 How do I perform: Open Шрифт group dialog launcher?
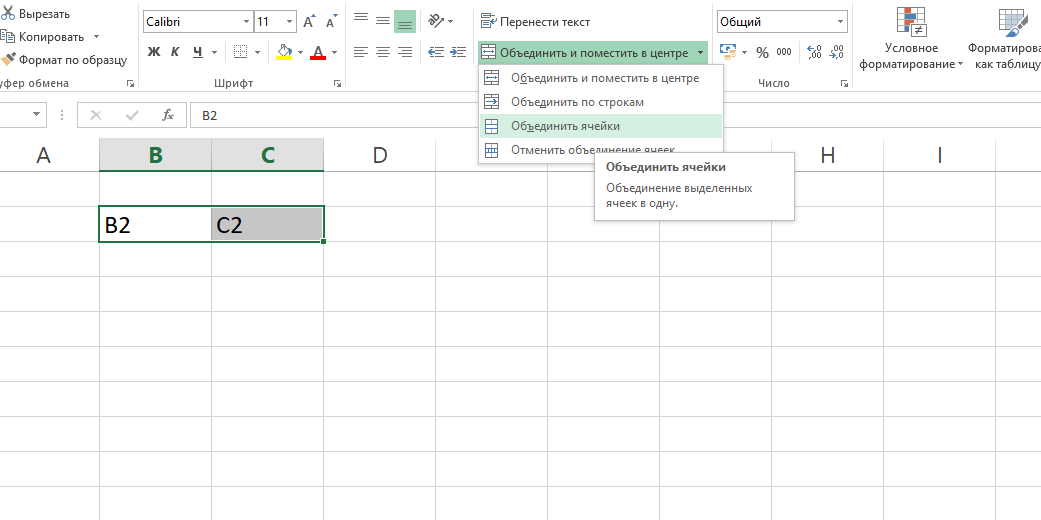pos(337,84)
